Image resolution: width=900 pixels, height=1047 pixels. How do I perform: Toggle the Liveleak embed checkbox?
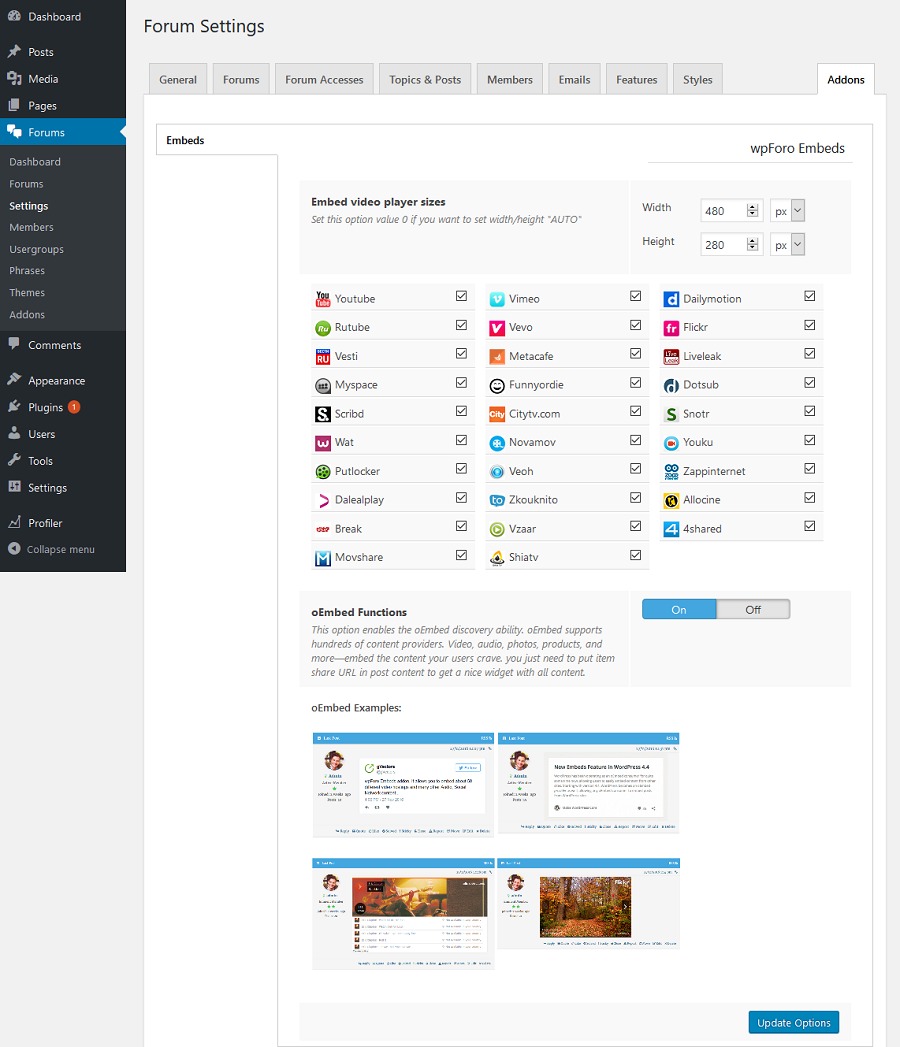pyautogui.click(x=810, y=354)
